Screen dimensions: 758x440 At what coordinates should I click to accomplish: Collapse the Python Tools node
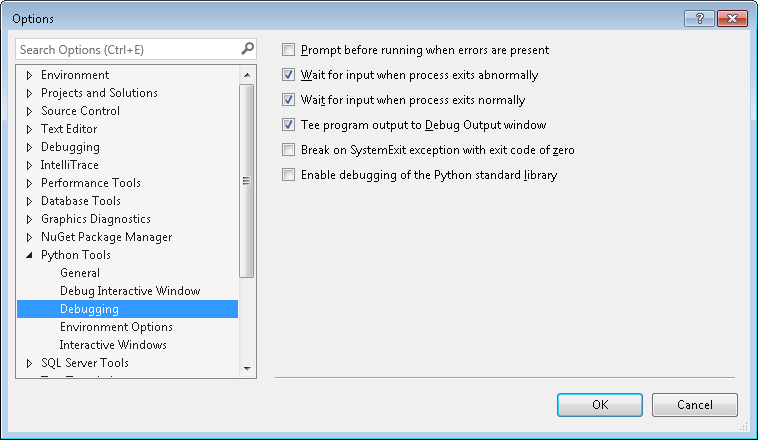tap(29, 255)
